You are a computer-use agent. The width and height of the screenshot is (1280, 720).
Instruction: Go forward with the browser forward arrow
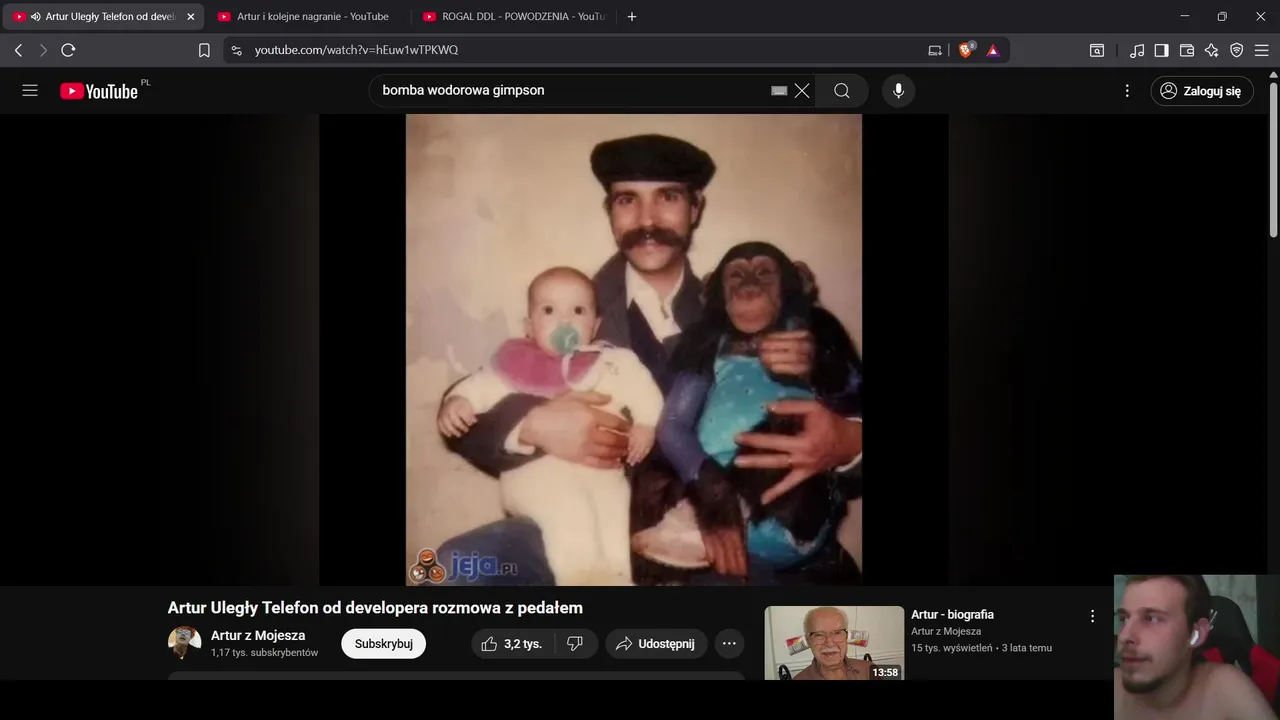43,50
